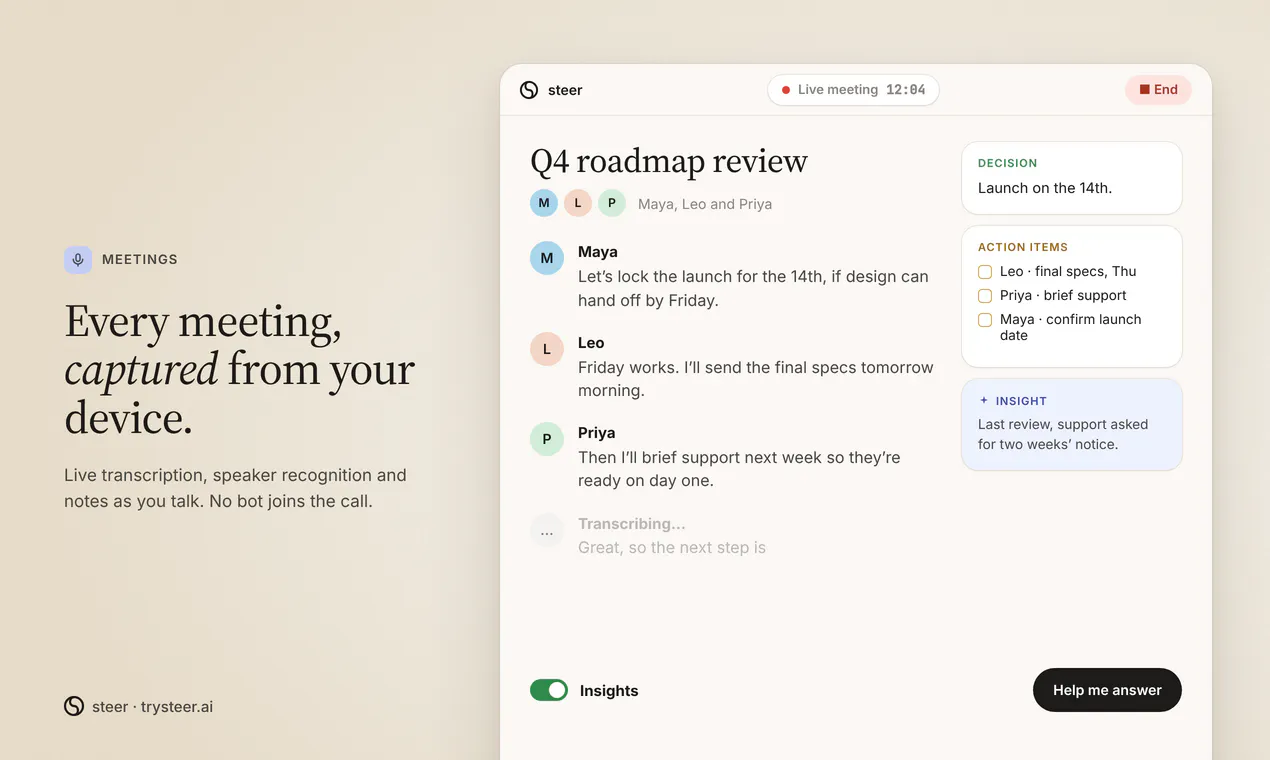
Task: Turn off the Insights toggle
Action: pyautogui.click(x=549, y=690)
